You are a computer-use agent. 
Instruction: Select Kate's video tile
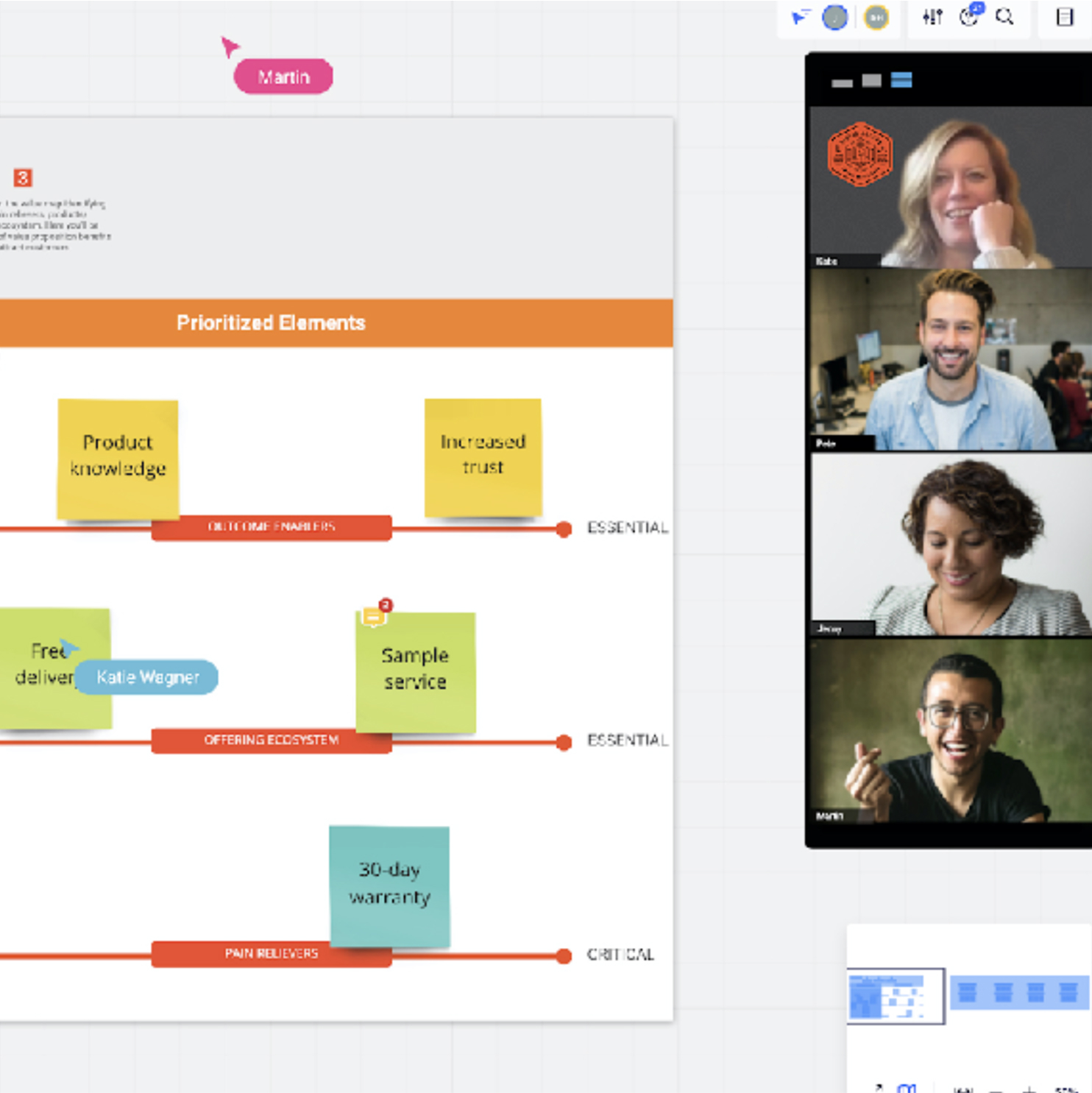(951, 187)
